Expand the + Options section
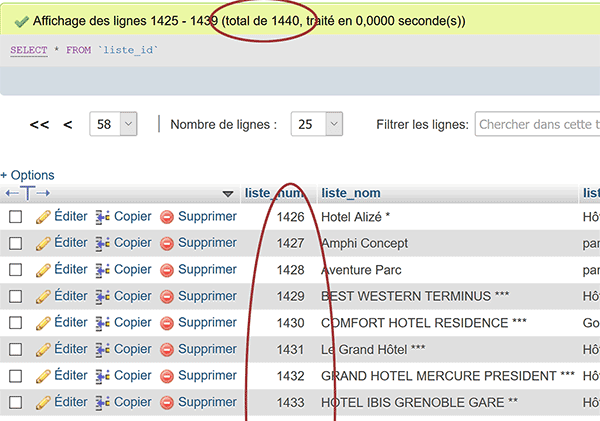 28,175
